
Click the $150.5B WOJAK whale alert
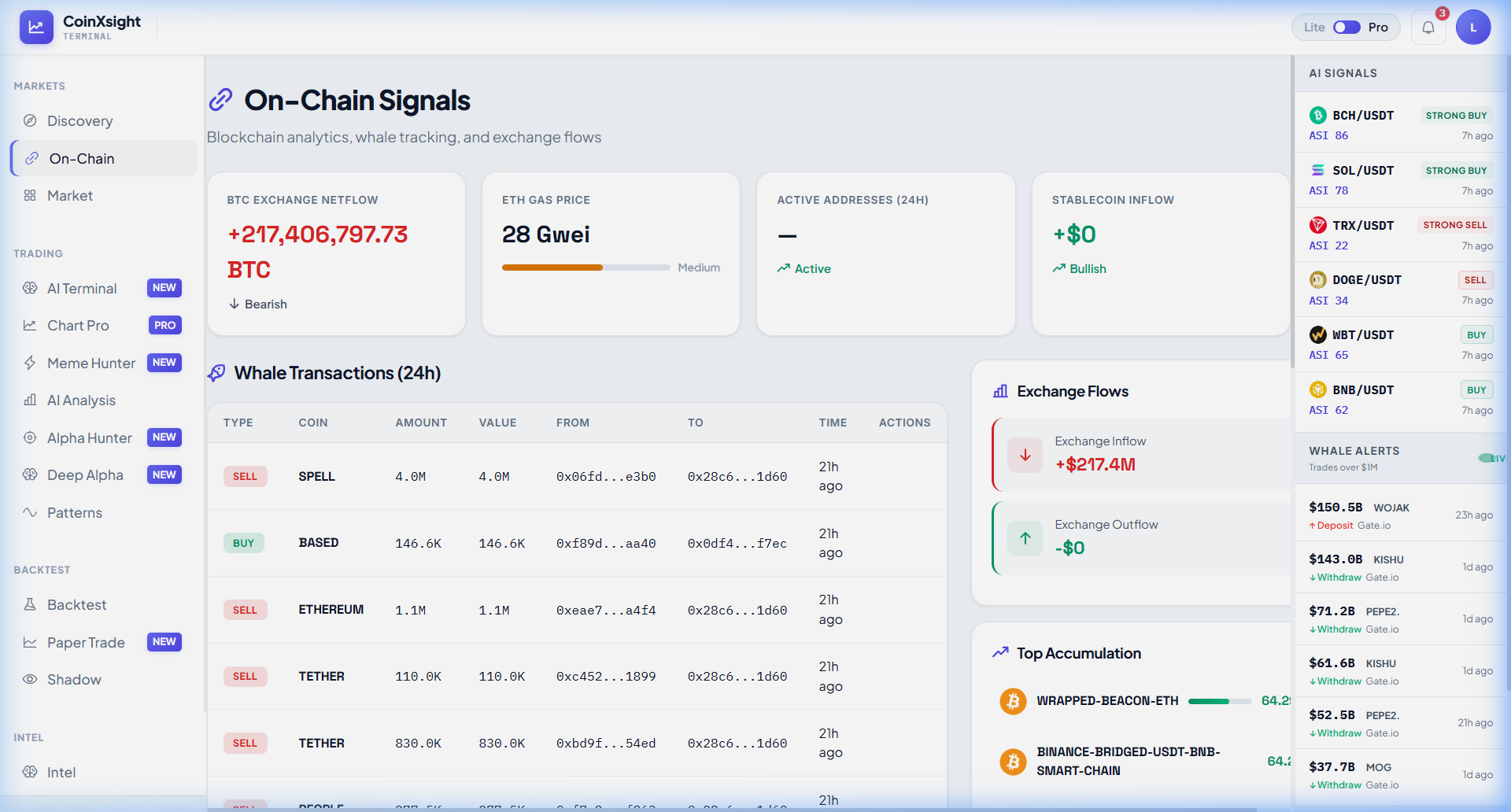click(1401, 515)
